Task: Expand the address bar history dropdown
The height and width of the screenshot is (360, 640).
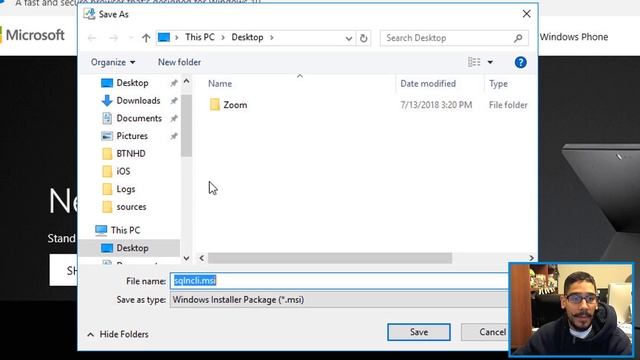Action: click(349, 38)
